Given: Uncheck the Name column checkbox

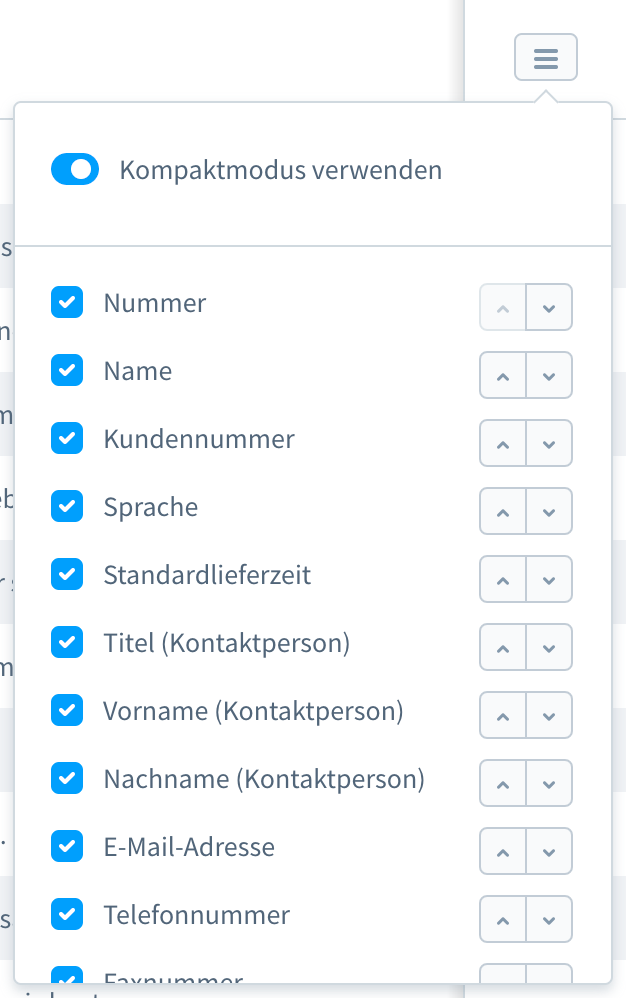Looking at the screenshot, I should pos(66,370).
